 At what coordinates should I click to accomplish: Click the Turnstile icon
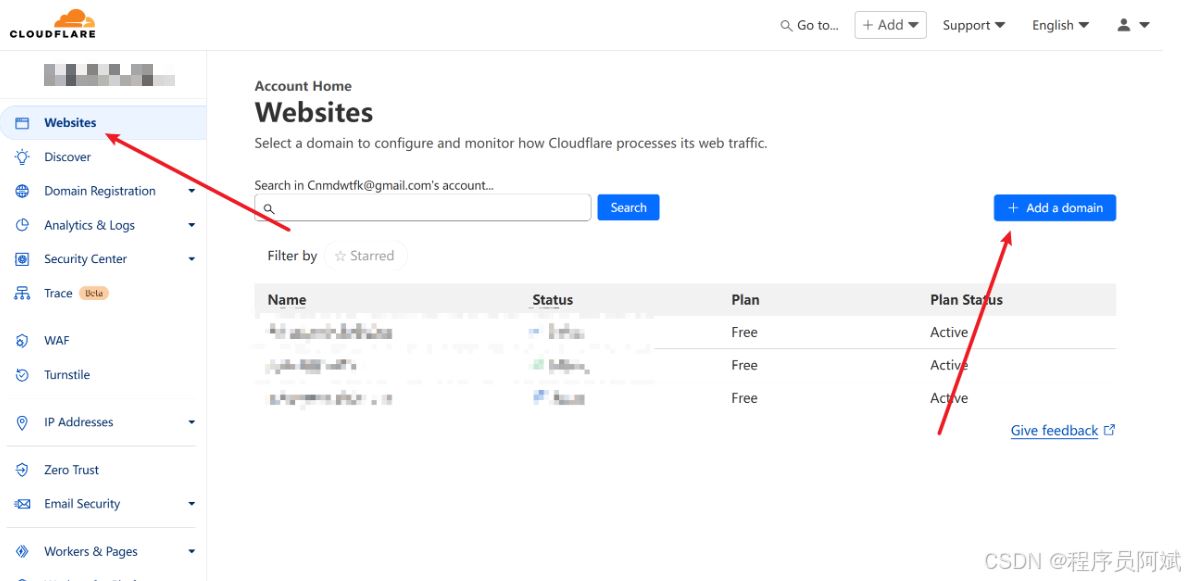tap(22, 375)
